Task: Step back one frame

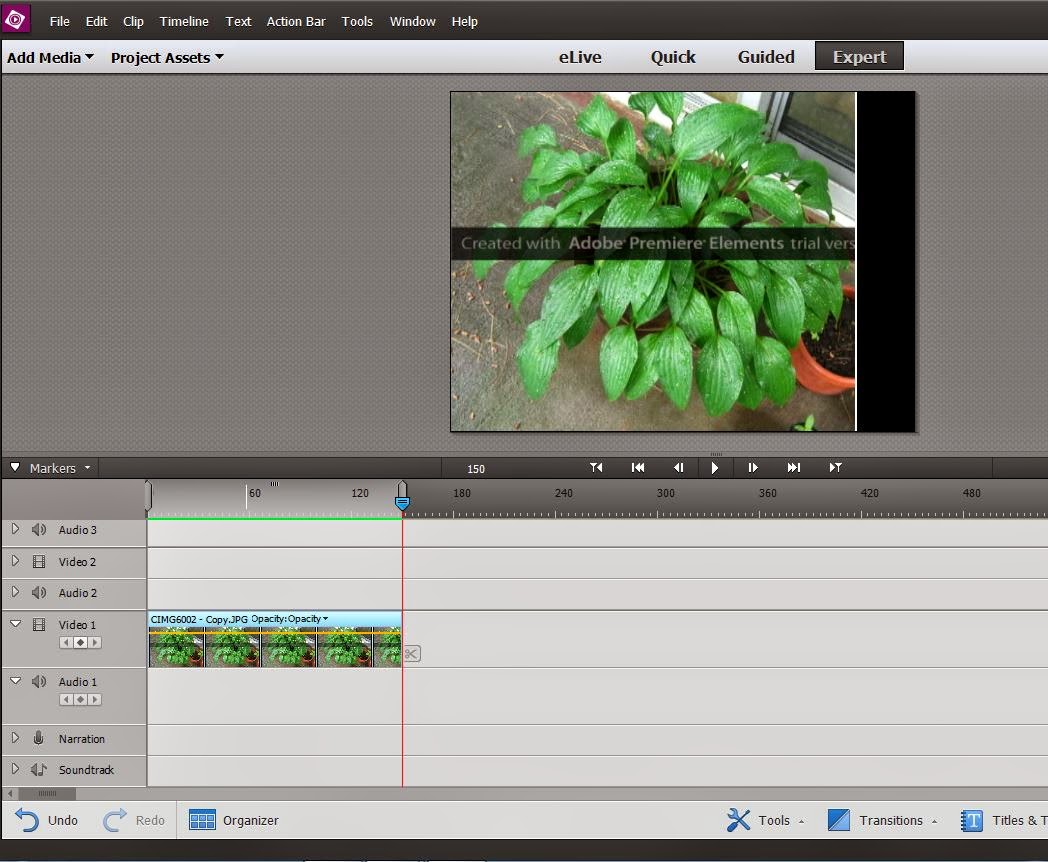Action: [678, 468]
